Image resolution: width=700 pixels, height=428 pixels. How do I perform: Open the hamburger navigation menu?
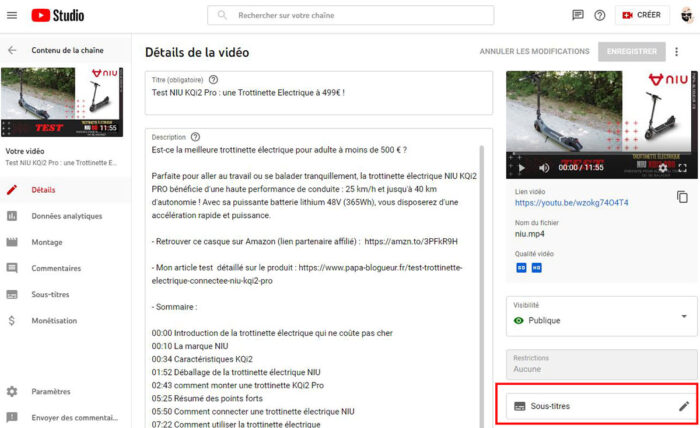[12, 15]
